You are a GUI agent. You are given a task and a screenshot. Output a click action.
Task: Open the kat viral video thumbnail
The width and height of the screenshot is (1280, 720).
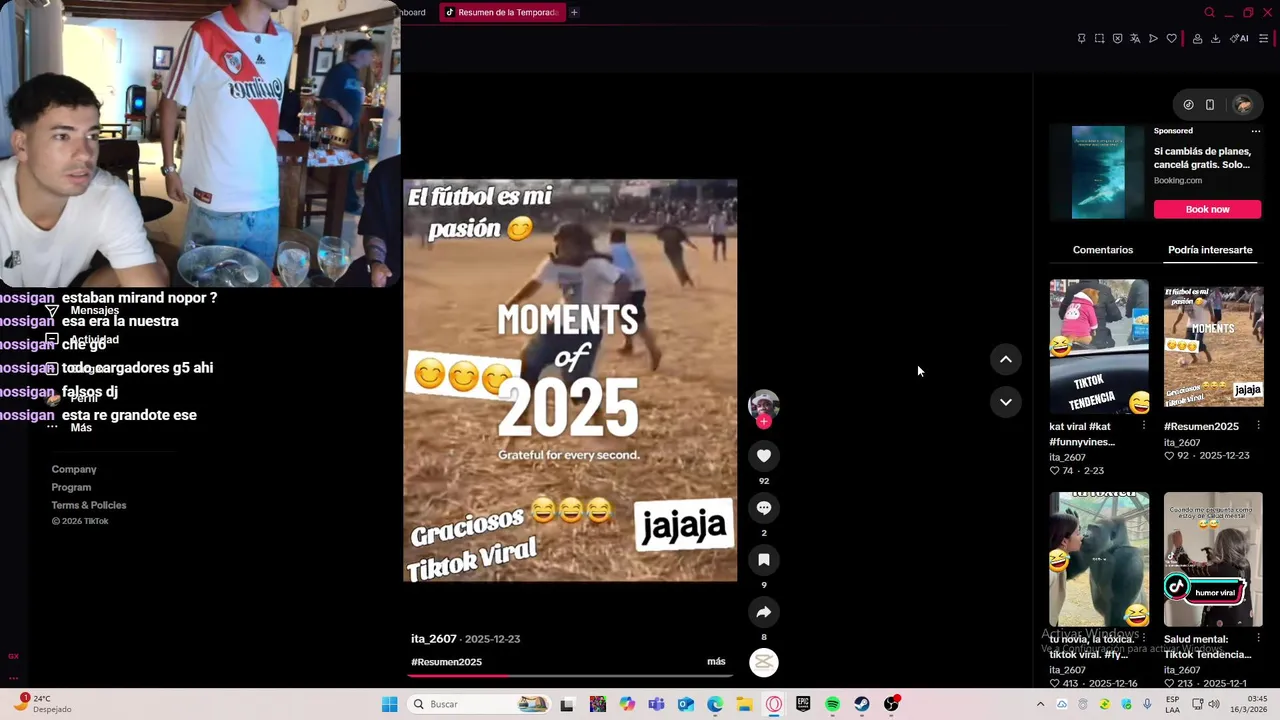[x=1099, y=346]
